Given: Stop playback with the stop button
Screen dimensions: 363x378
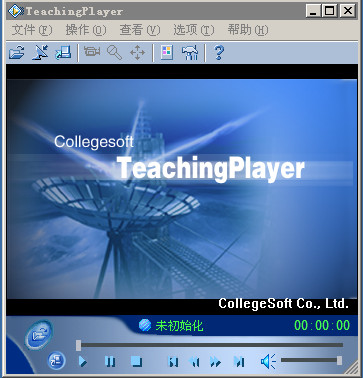Looking at the screenshot, I should coord(137,361).
